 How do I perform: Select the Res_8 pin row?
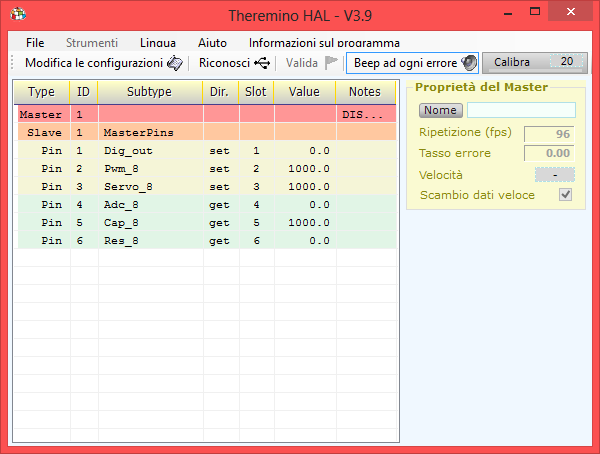point(207,240)
